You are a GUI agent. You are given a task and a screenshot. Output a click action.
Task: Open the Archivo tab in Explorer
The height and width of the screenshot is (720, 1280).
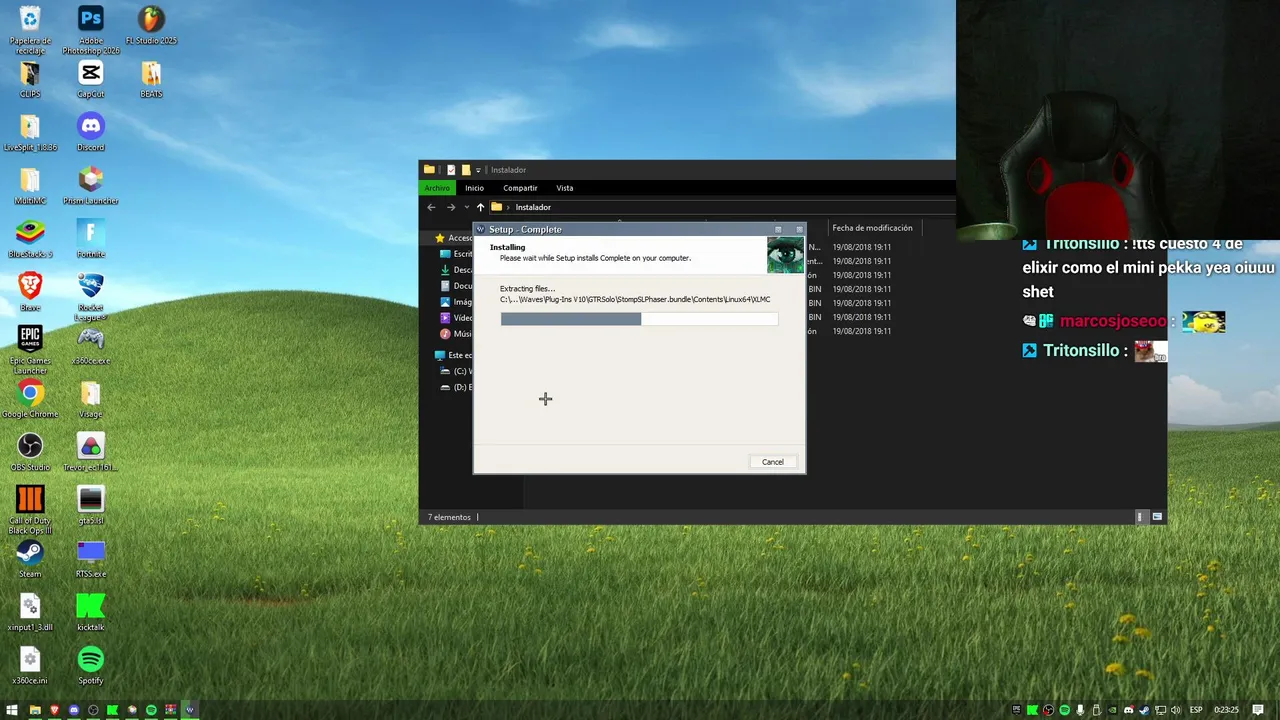coord(437,188)
